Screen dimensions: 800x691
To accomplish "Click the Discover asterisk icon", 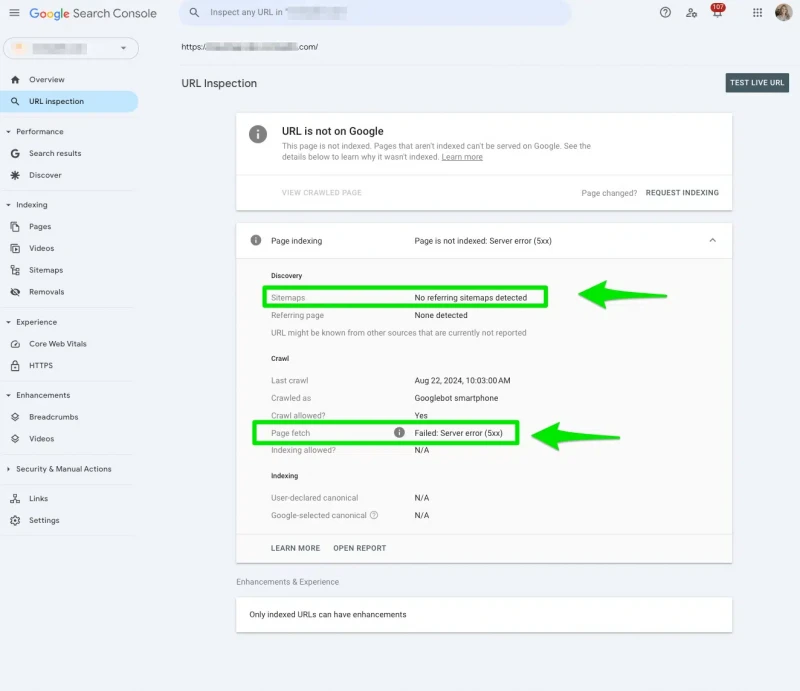I will coord(15,175).
